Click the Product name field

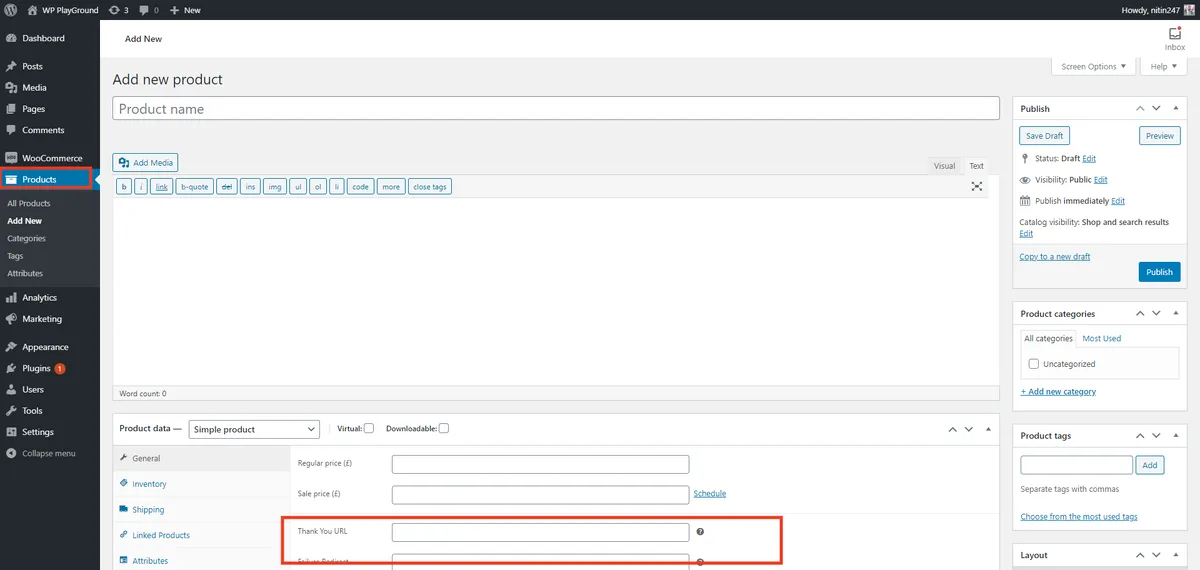coord(556,108)
